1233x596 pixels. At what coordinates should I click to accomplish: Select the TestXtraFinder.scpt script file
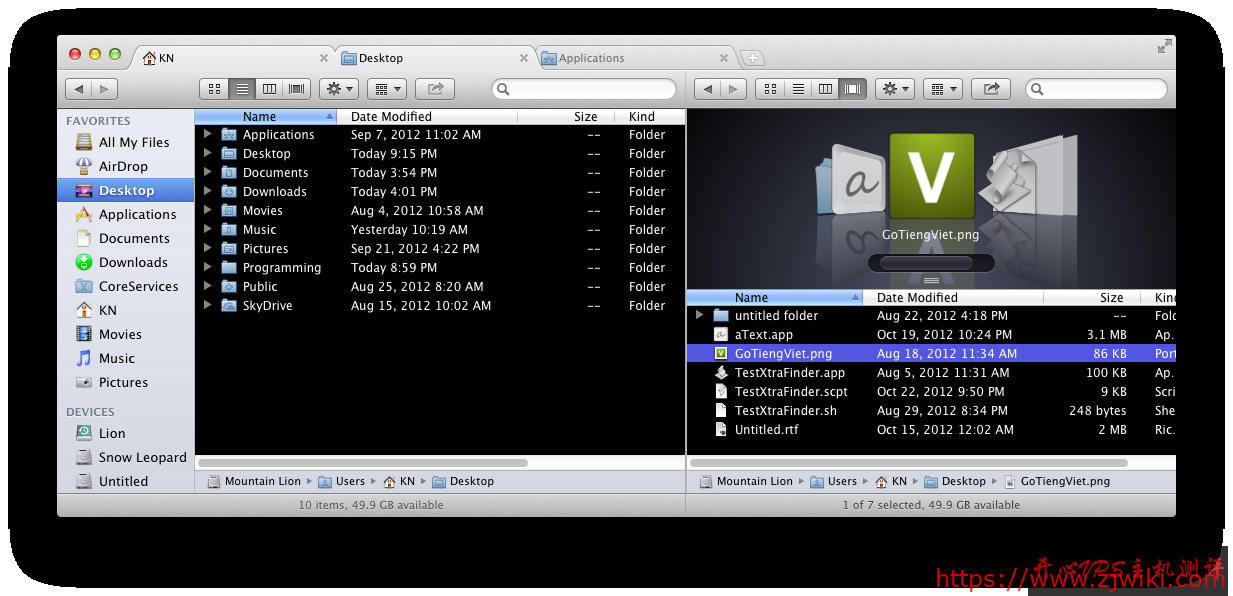[790, 391]
